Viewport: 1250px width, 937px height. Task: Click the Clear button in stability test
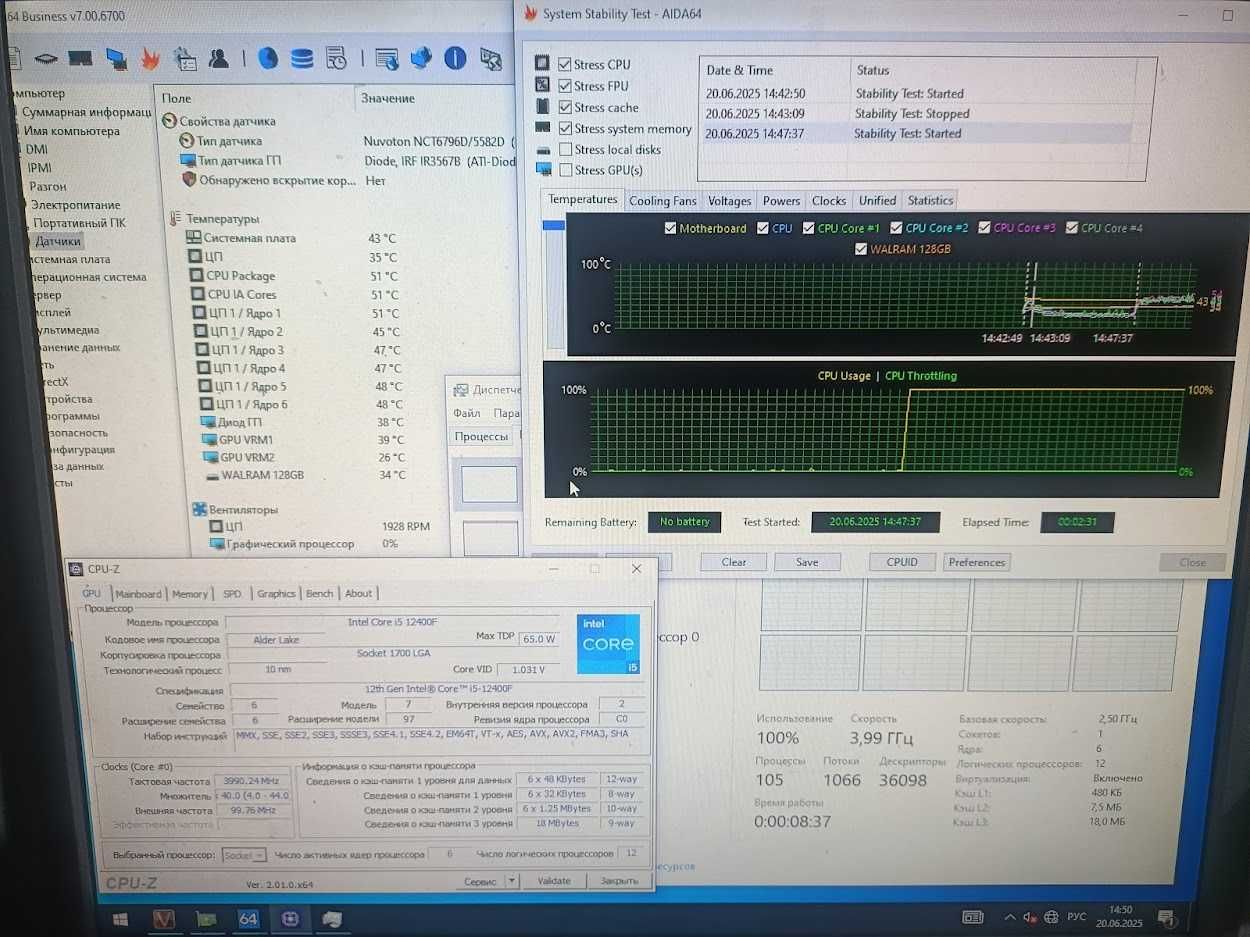(734, 562)
